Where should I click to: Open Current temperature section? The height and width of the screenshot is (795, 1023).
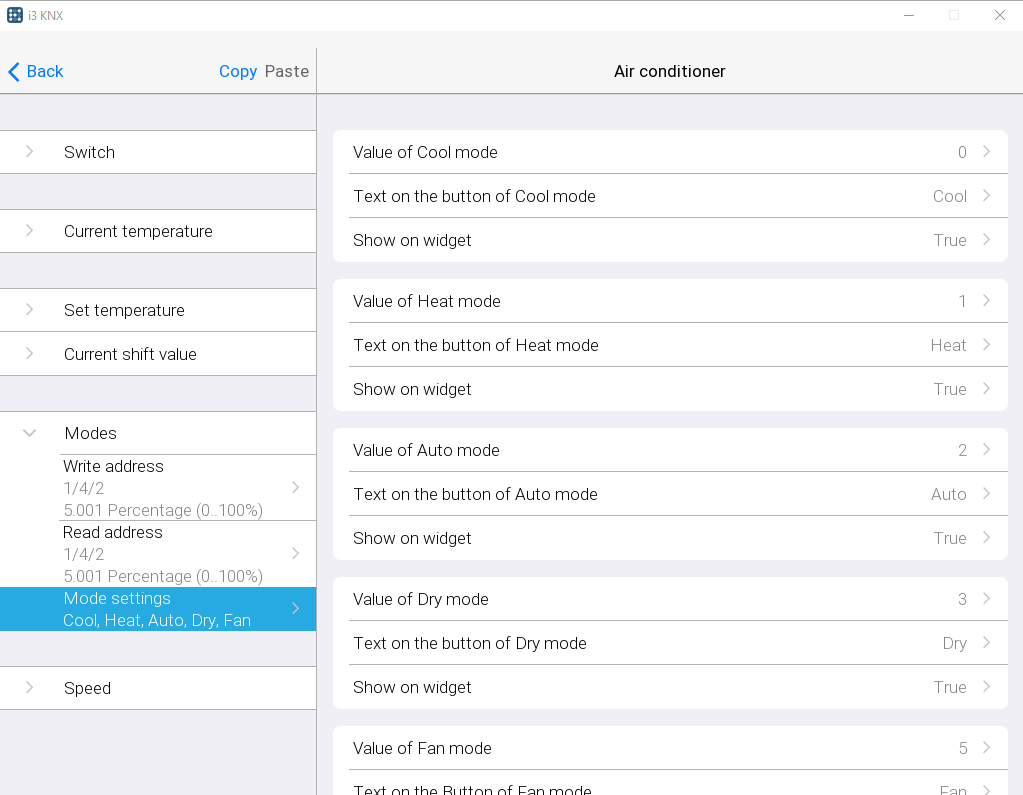pyautogui.click(x=138, y=231)
